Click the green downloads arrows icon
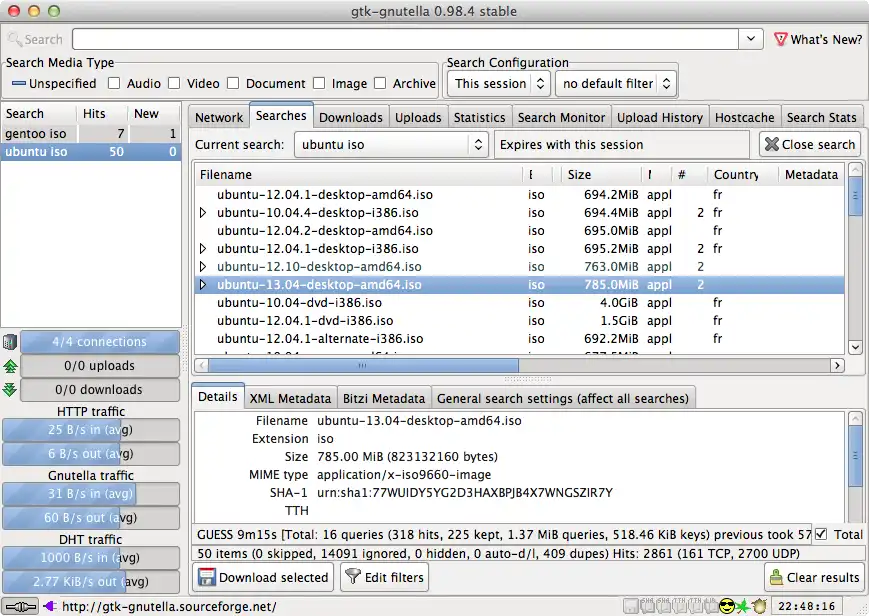Screen dimensions: 869x616 tap(9, 390)
